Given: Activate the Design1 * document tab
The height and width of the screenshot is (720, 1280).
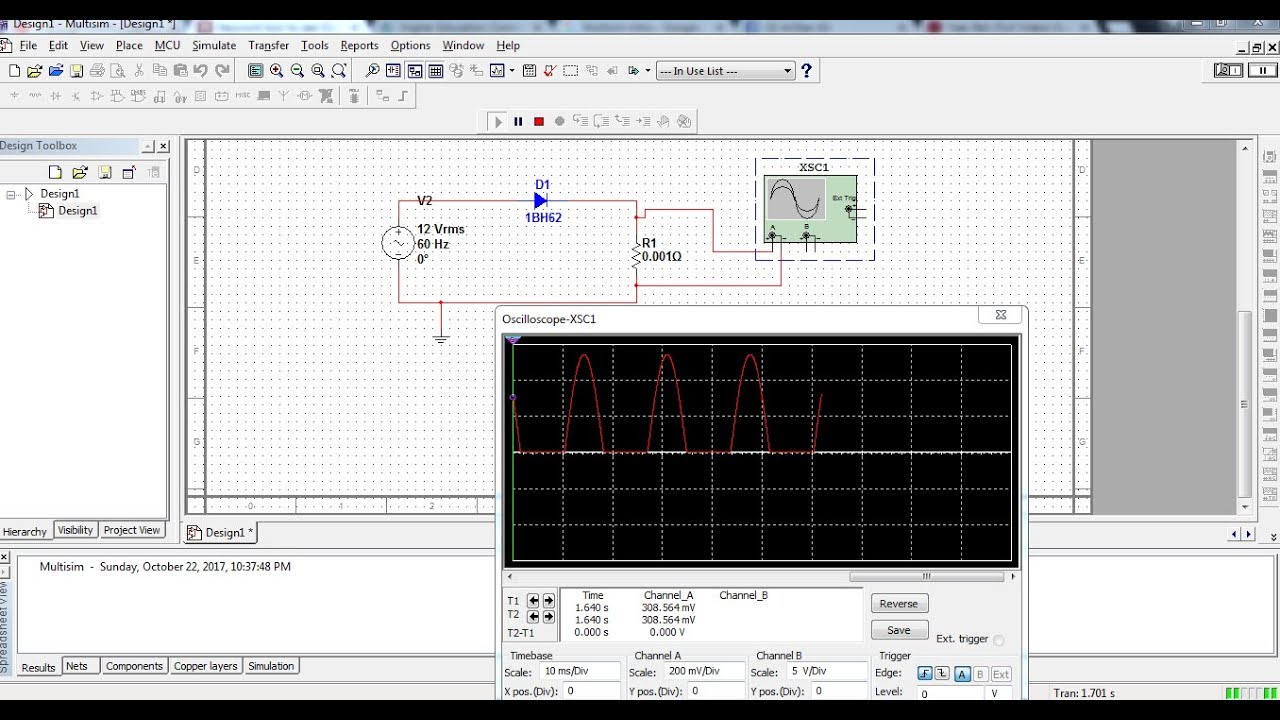Looking at the screenshot, I should tap(221, 533).
